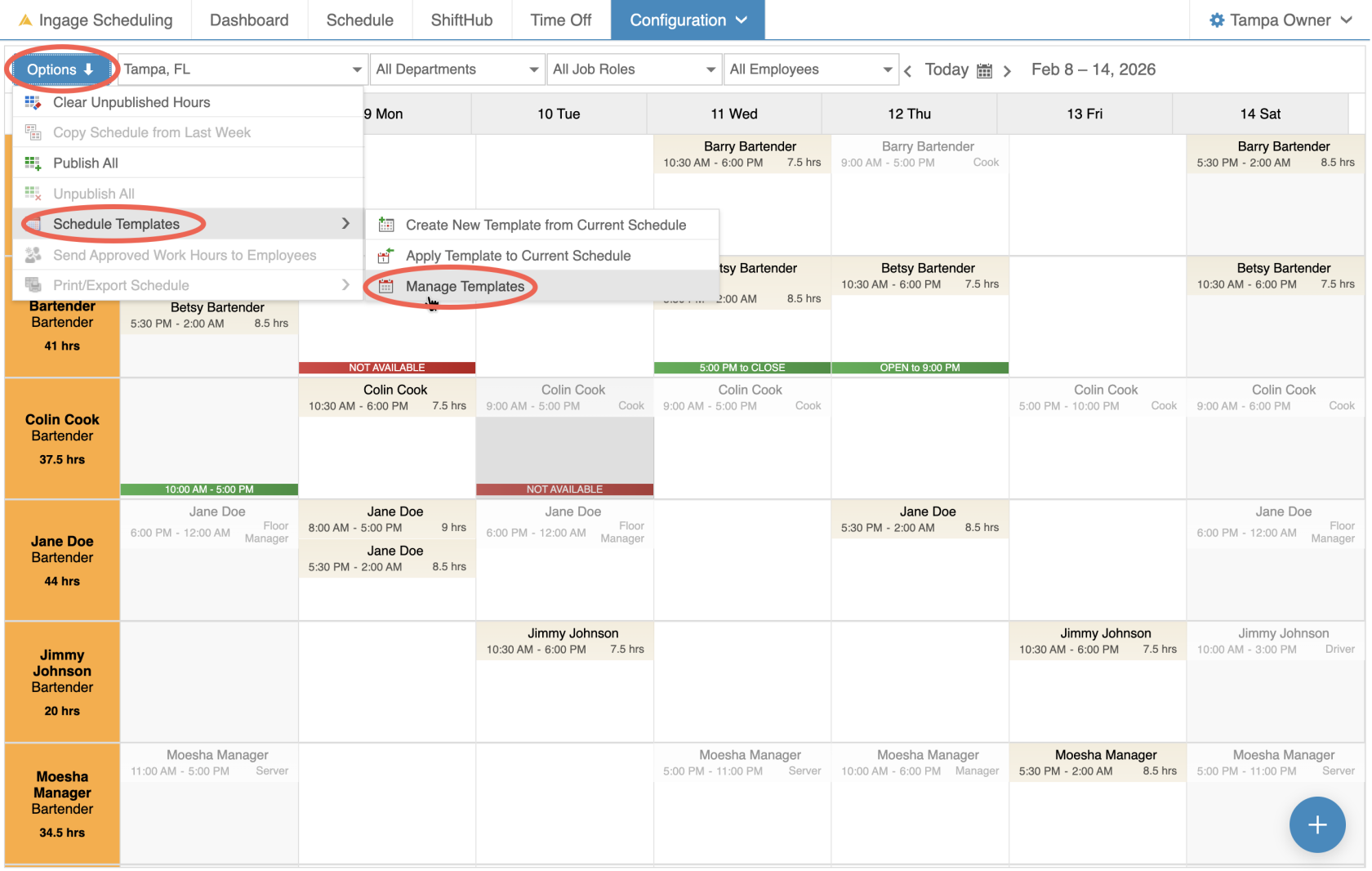
Task: Open the Time Off tab
Action: tap(560, 20)
